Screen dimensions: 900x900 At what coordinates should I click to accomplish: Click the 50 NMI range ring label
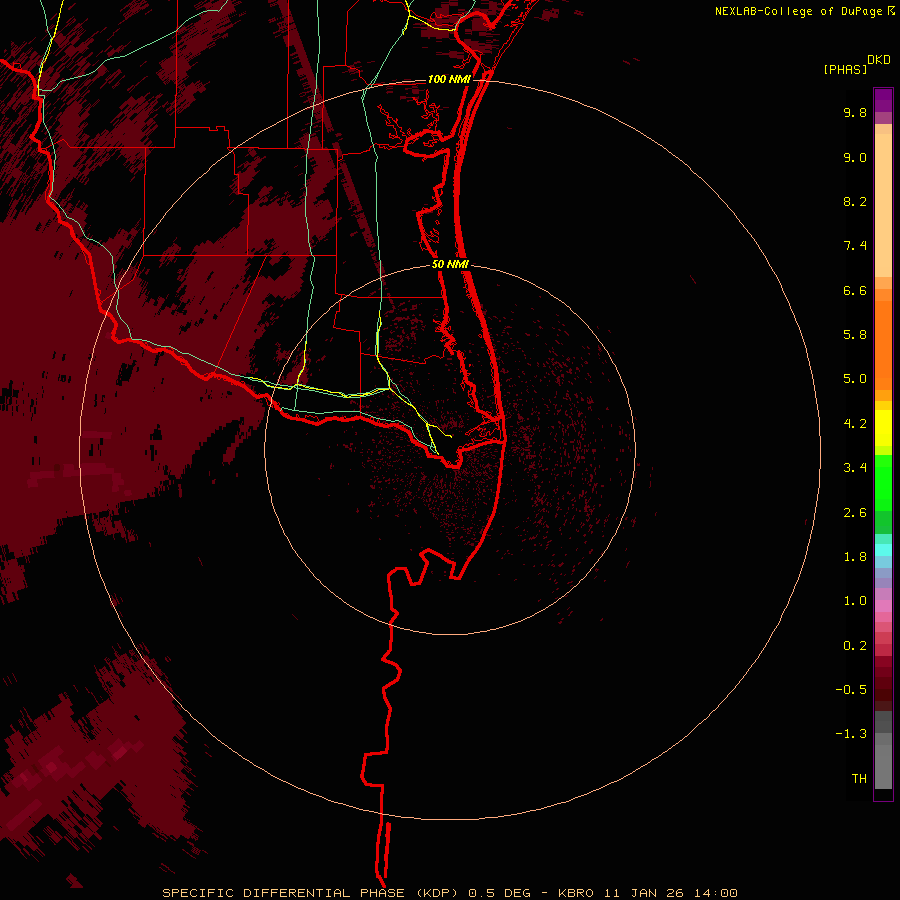(451, 264)
